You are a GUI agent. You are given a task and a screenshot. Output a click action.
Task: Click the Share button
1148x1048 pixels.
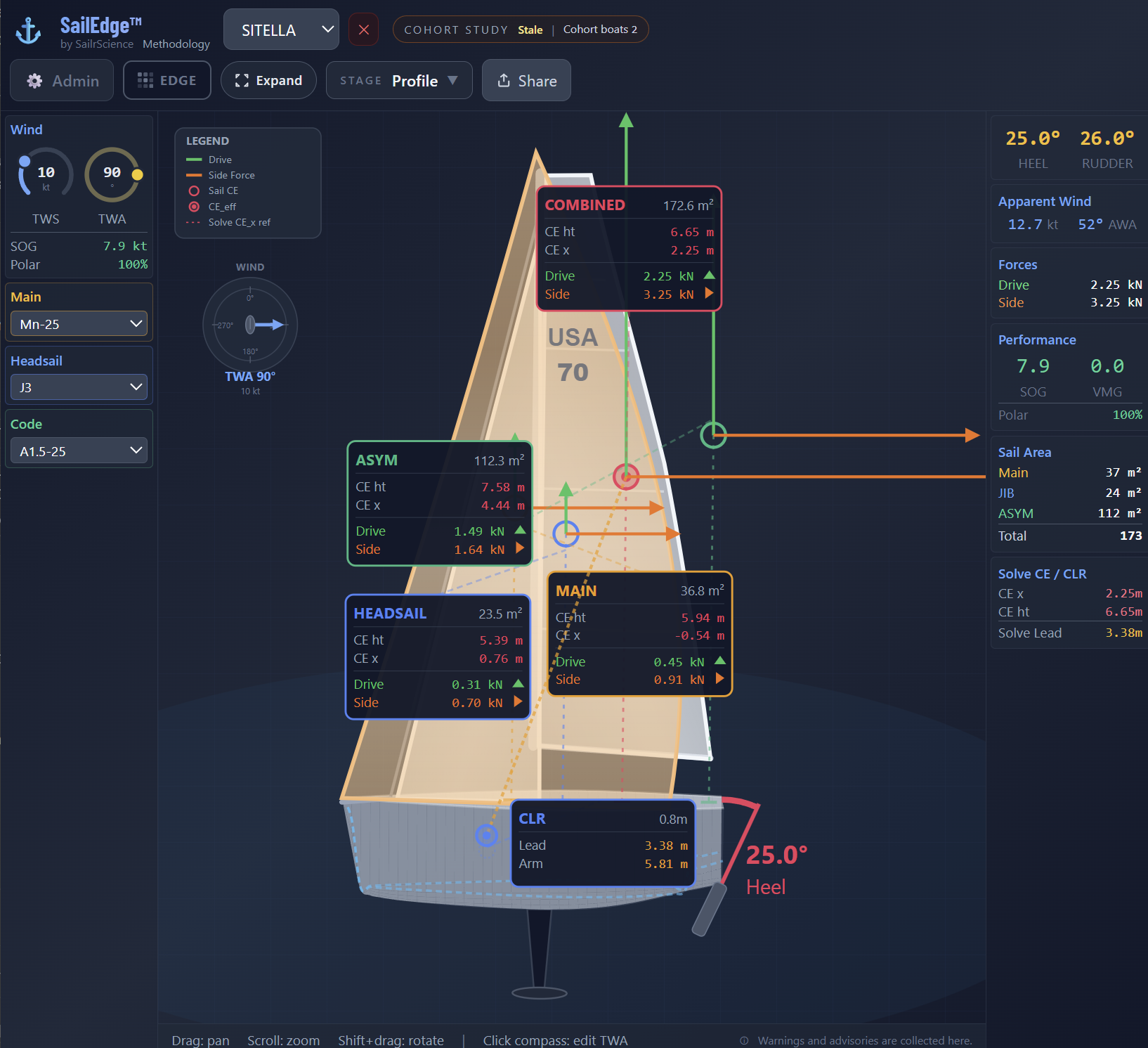pos(526,80)
